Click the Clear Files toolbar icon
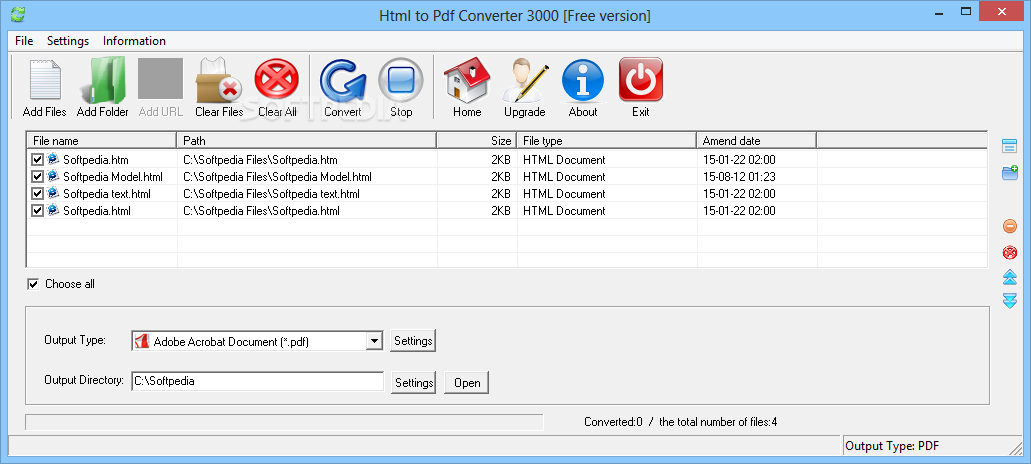1031x464 pixels. point(219,80)
